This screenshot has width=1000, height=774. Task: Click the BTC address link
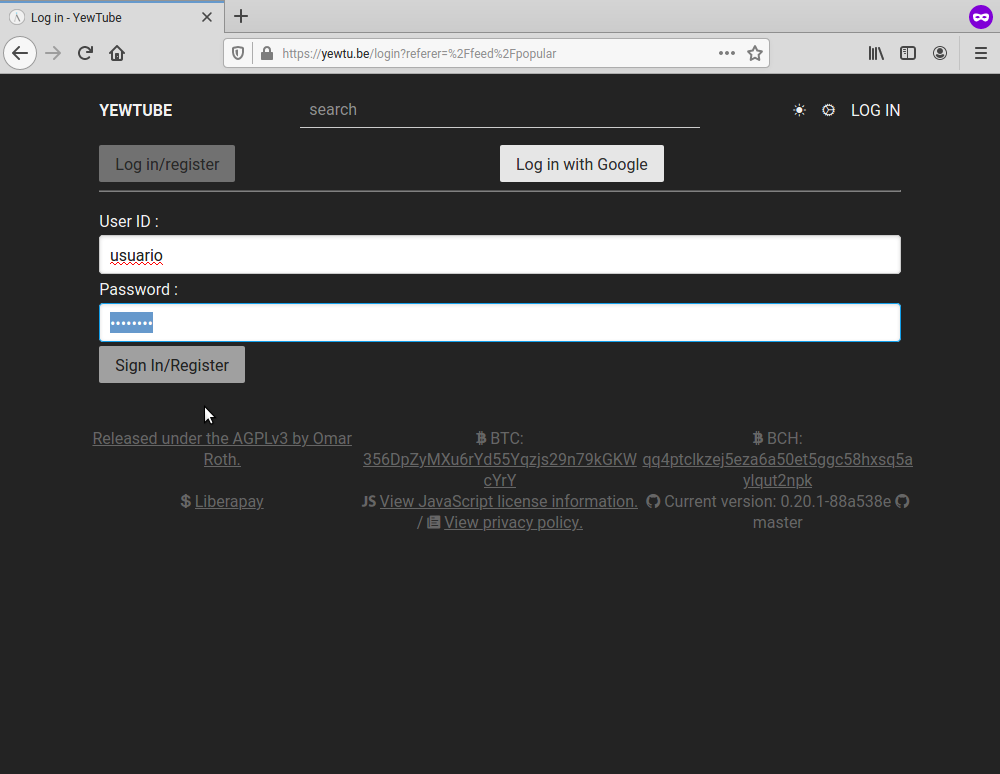tap(500, 470)
